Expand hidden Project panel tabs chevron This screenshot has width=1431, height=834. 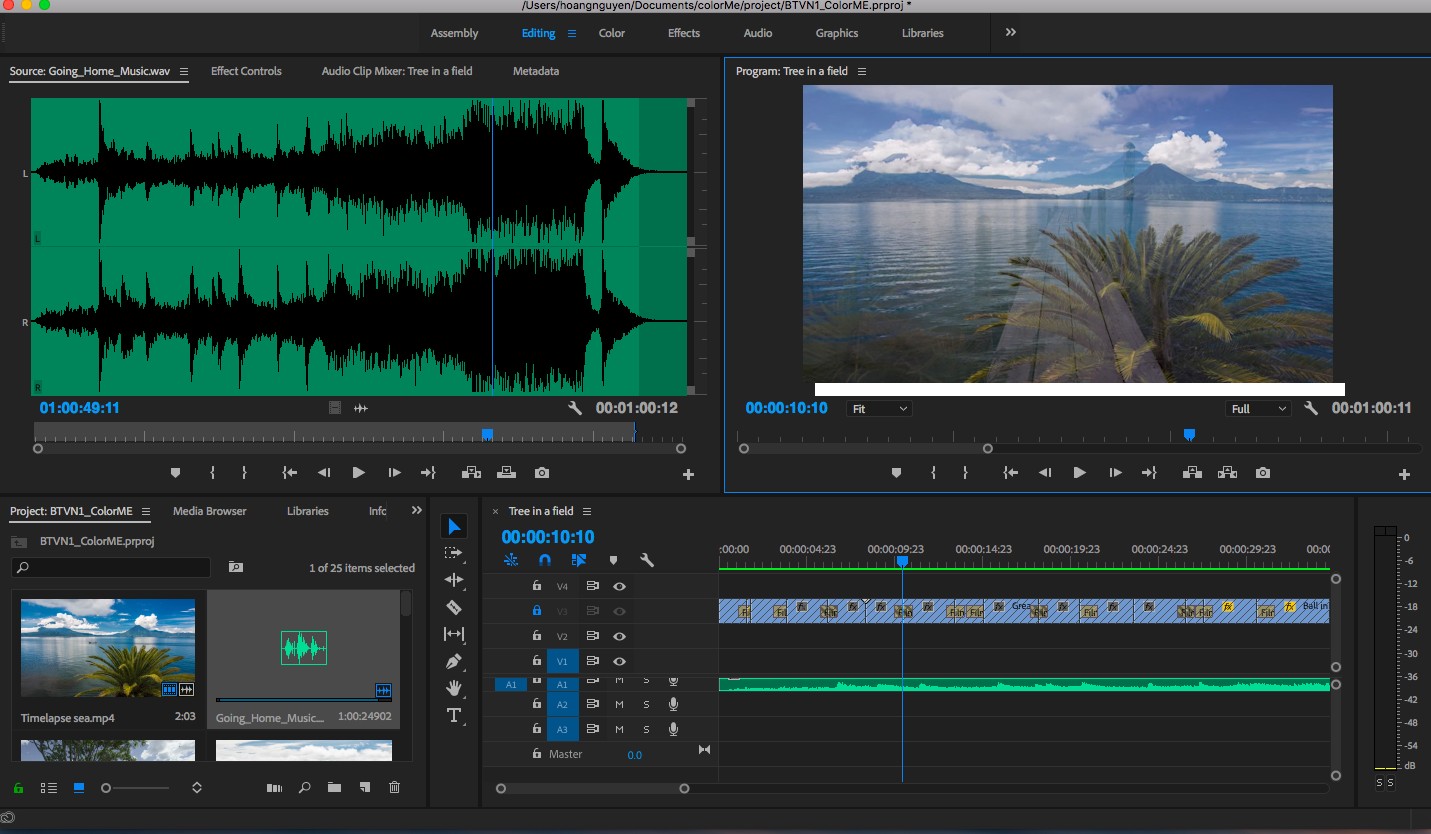pyautogui.click(x=417, y=511)
